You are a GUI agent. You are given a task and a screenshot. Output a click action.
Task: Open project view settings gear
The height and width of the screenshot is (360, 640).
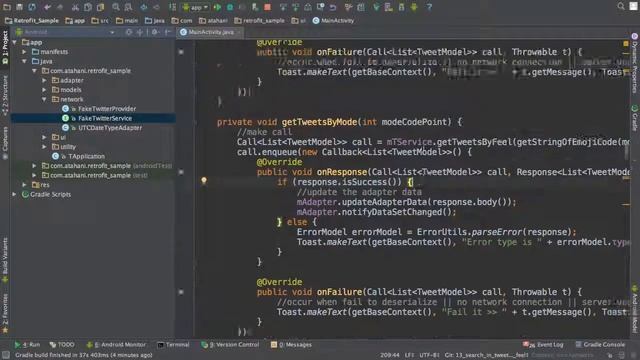155,32
